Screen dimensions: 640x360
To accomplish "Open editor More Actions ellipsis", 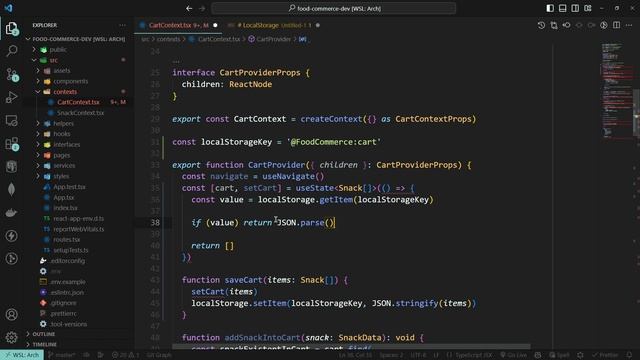I will coord(629,25).
